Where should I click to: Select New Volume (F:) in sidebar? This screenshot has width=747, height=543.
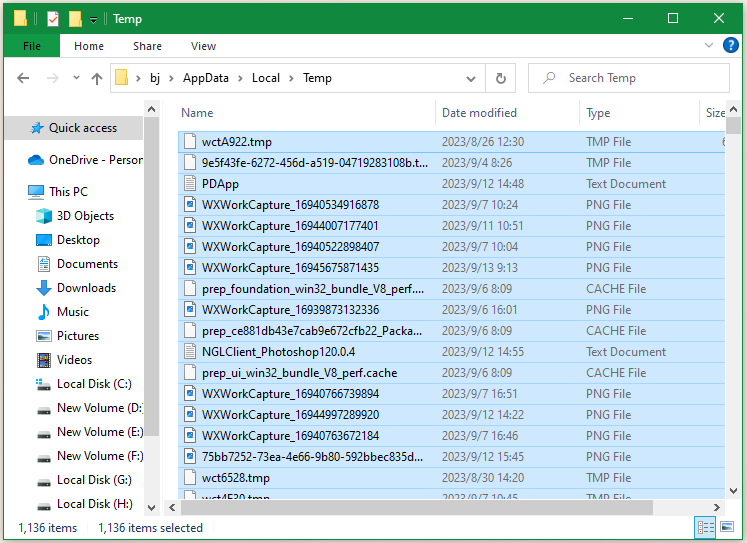point(89,456)
